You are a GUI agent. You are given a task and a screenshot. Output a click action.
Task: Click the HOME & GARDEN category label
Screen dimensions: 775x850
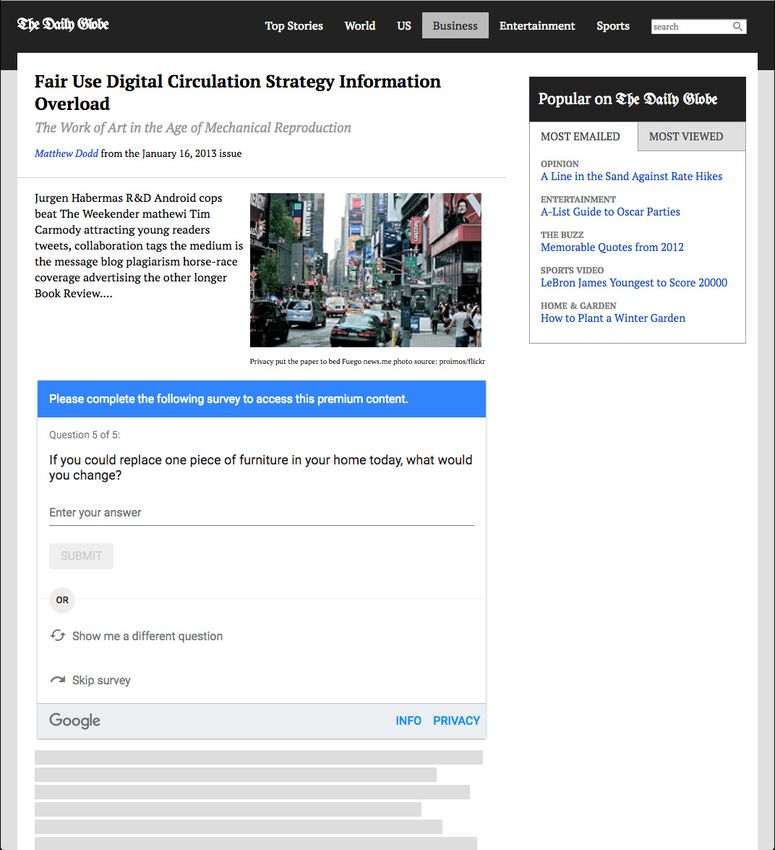click(578, 305)
